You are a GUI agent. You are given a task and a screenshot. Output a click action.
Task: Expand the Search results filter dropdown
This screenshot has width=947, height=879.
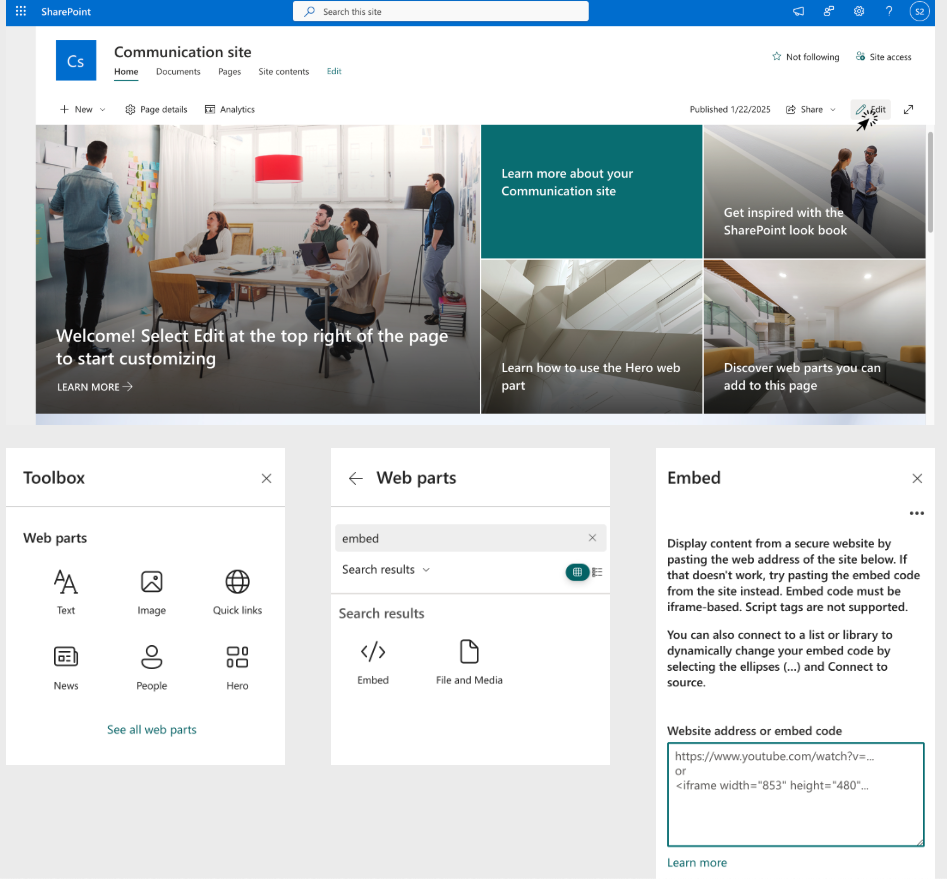click(386, 570)
